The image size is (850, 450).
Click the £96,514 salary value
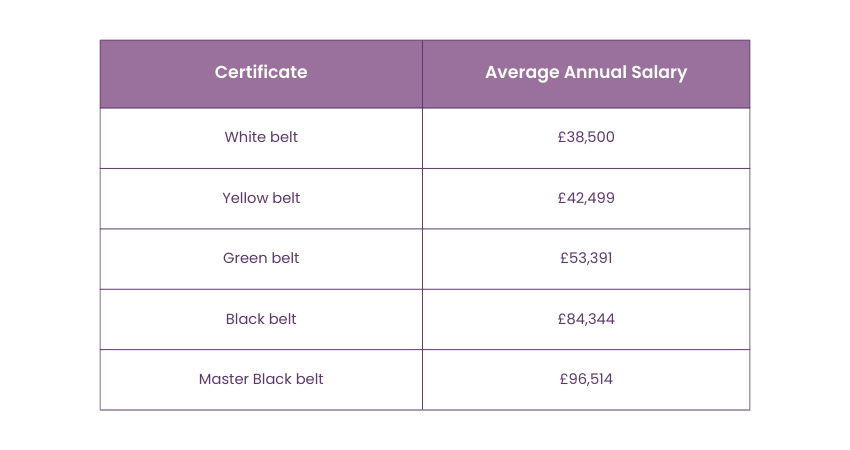pyautogui.click(x=586, y=379)
